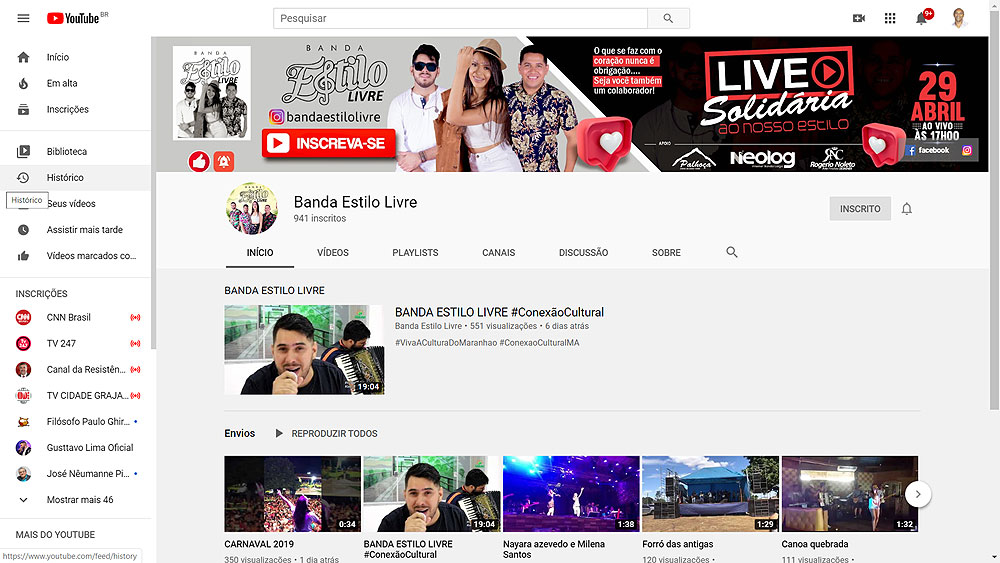1000x563 pixels.
Task: Switch to the DISCUSSÃO tab
Action: click(584, 252)
